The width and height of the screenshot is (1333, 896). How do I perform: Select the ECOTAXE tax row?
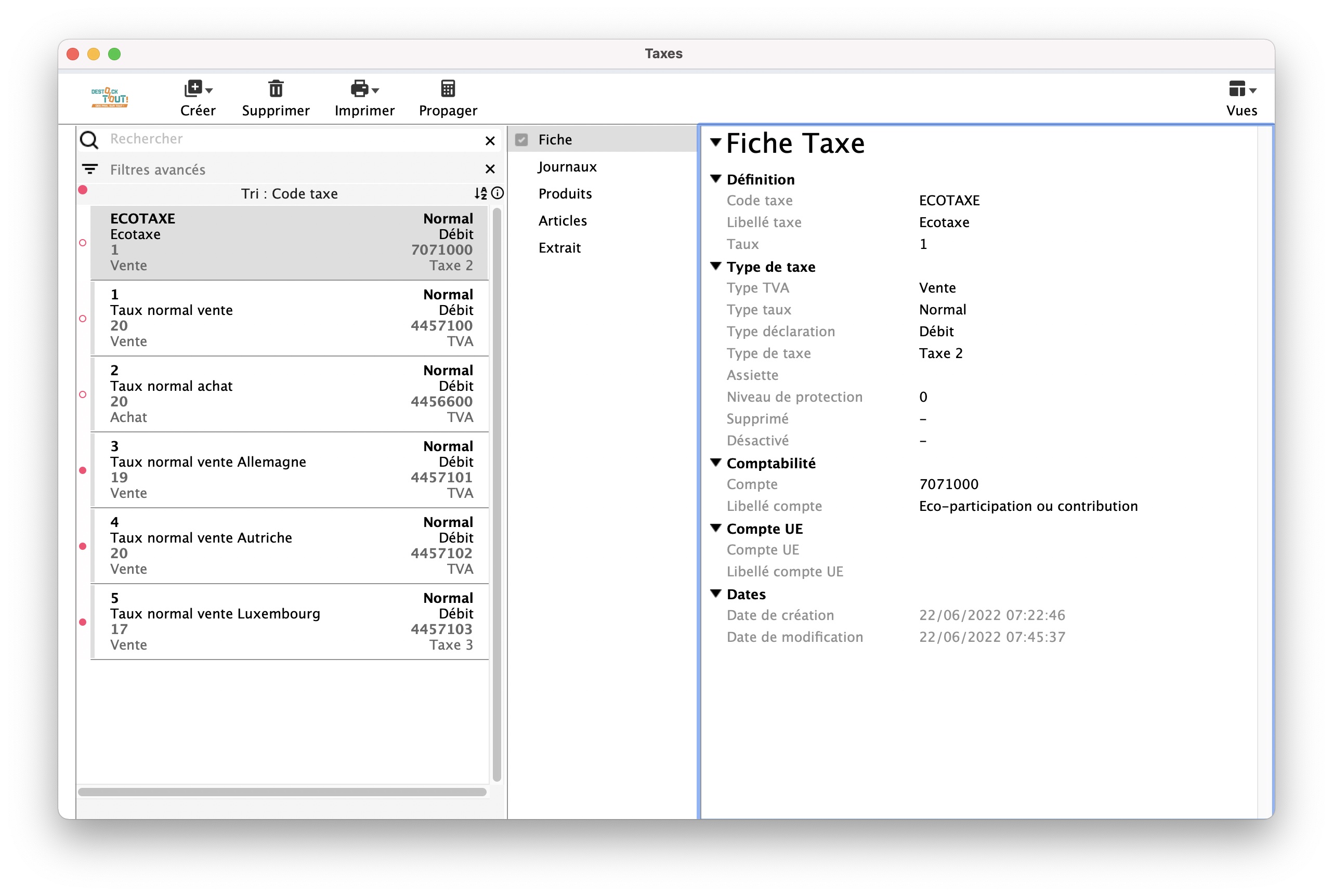point(289,242)
